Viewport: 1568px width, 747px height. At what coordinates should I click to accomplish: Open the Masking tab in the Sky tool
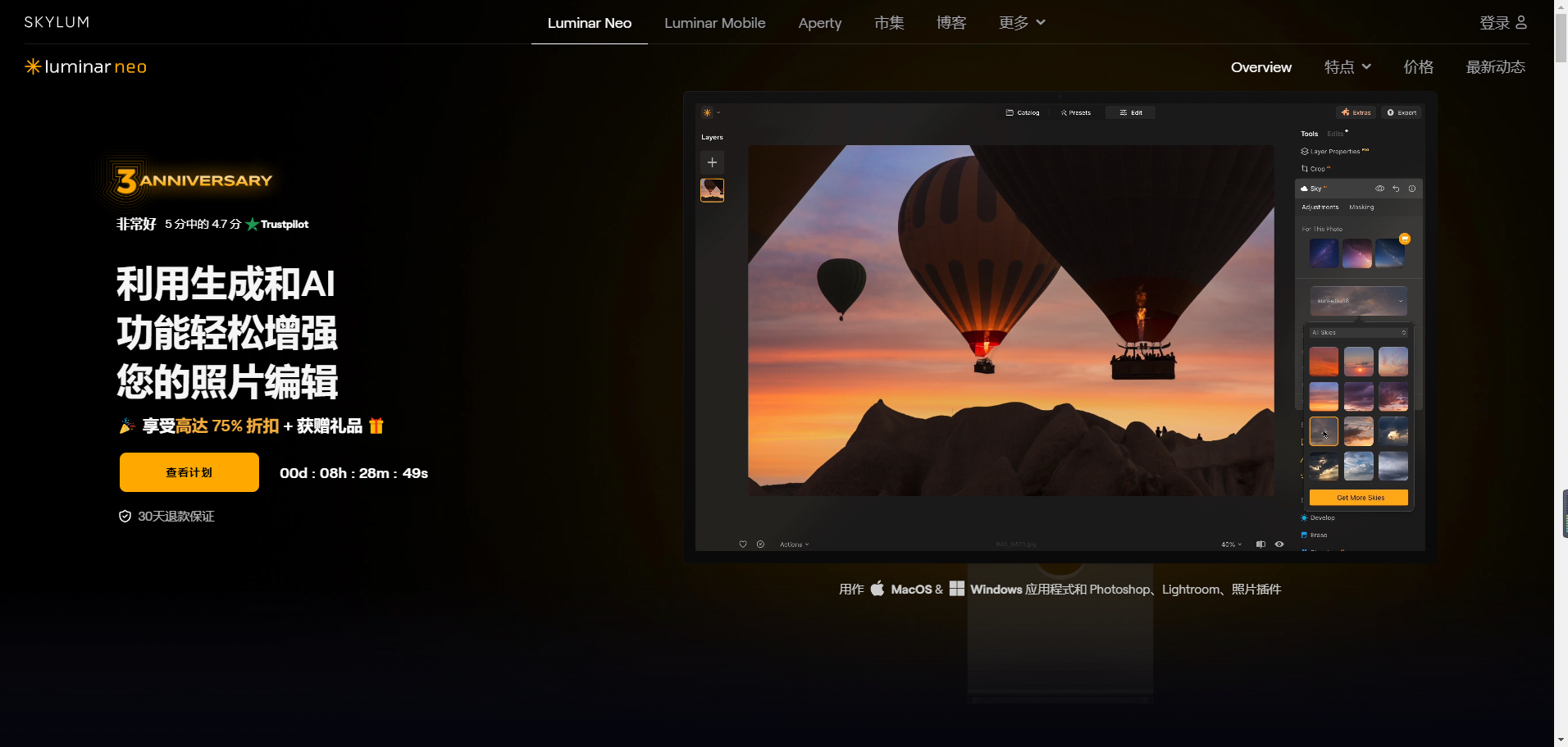point(1361,207)
